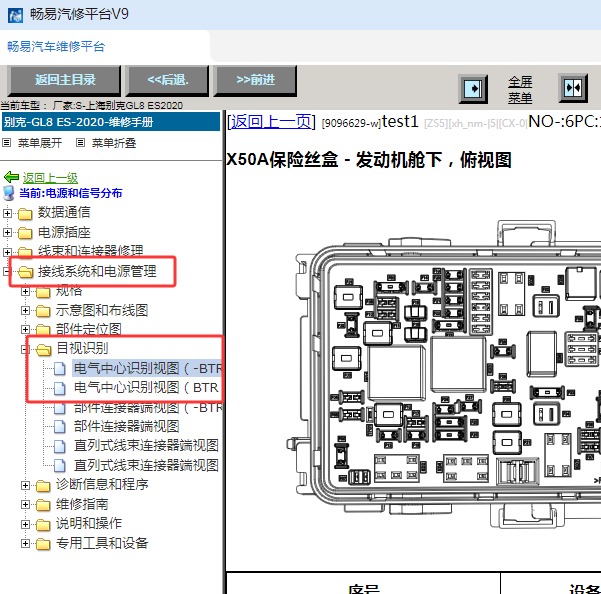Viewport: 601px width, 594px height.
Task: Select the 目视识别 open folder icon
Action: [x=44, y=350]
